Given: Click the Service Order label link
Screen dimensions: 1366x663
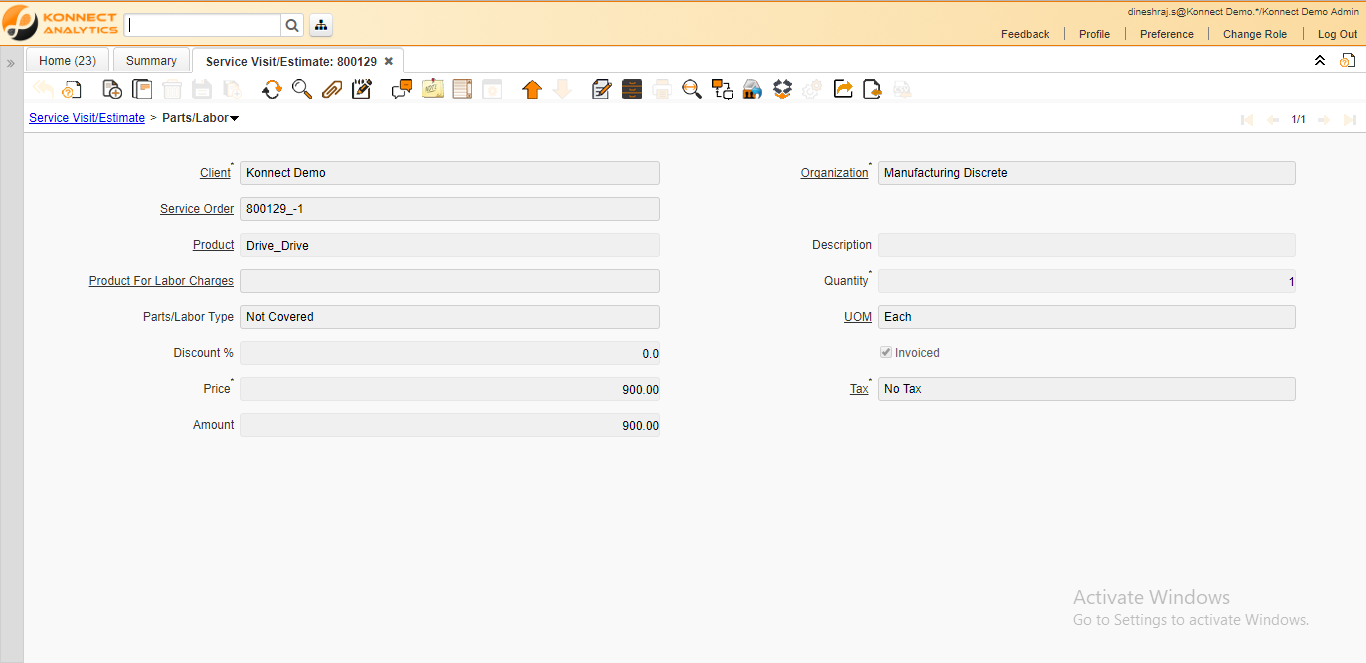Looking at the screenshot, I should pos(197,209).
